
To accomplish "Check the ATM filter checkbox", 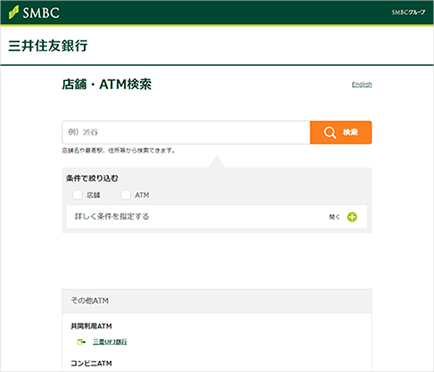I will coord(125,195).
